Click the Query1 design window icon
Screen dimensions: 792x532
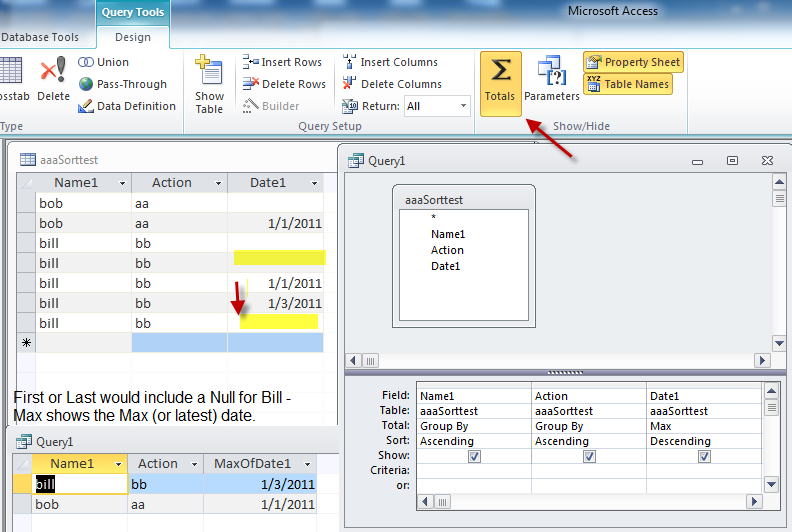coord(356,161)
